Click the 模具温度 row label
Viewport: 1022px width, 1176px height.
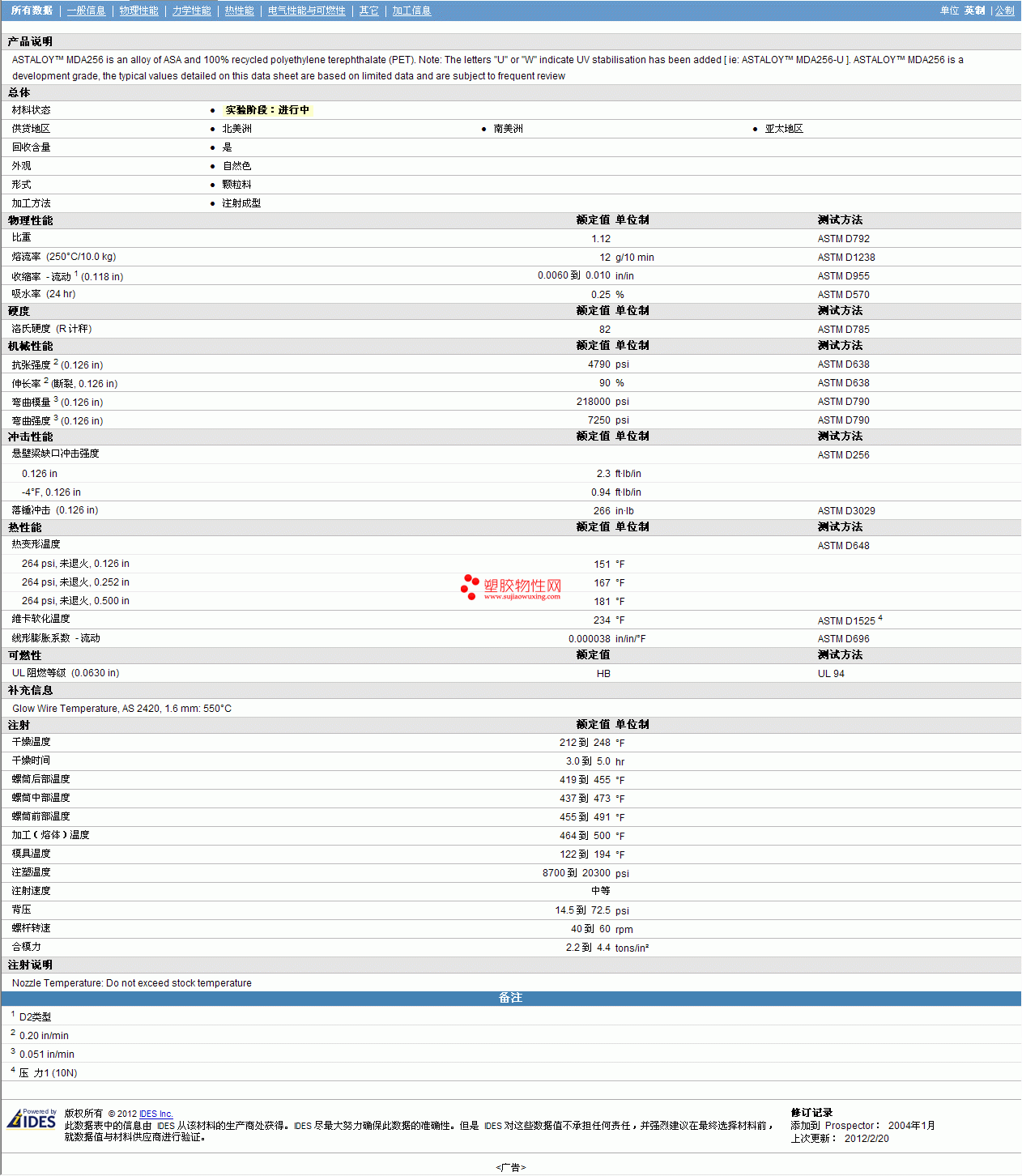[x=31, y=854]
